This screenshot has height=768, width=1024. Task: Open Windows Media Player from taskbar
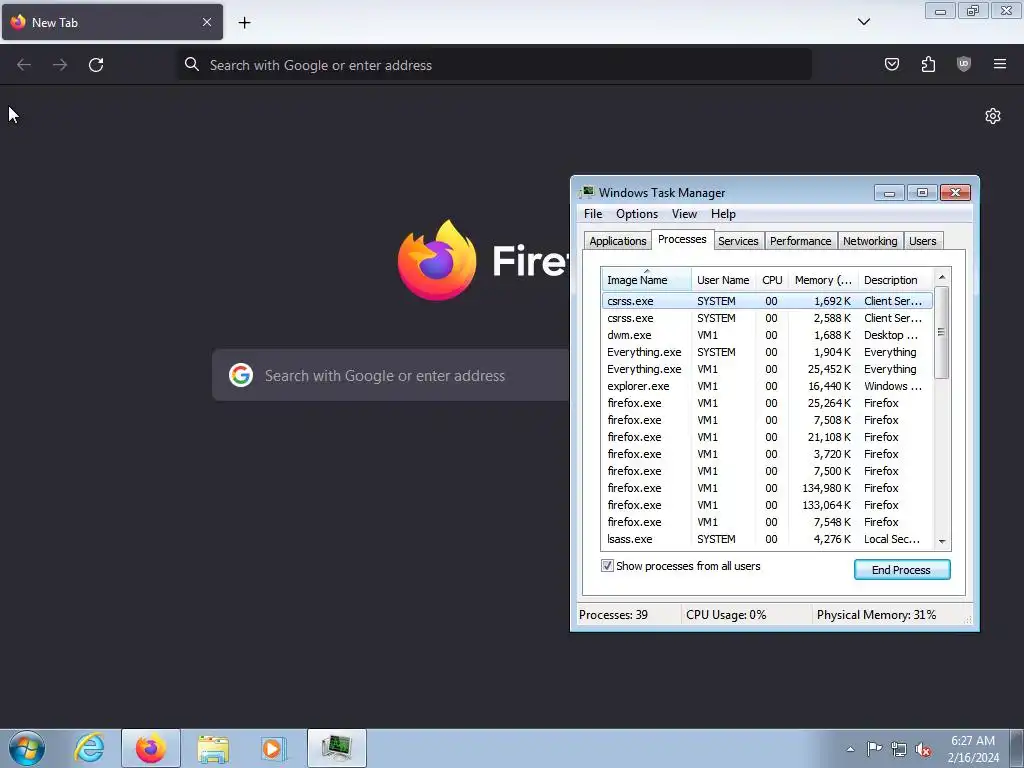[x=273, y=748]
